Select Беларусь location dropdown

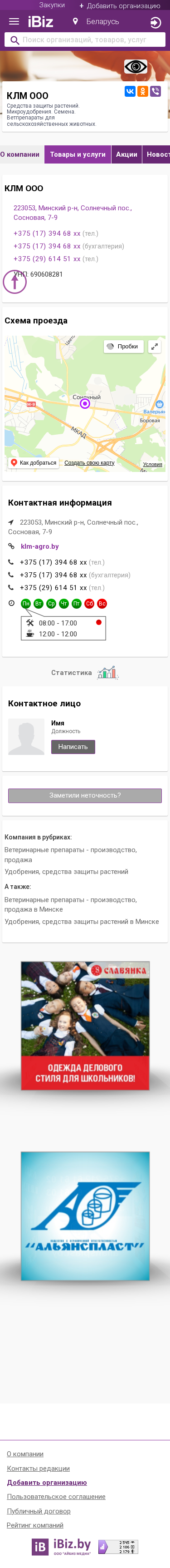tap(96, 22)
